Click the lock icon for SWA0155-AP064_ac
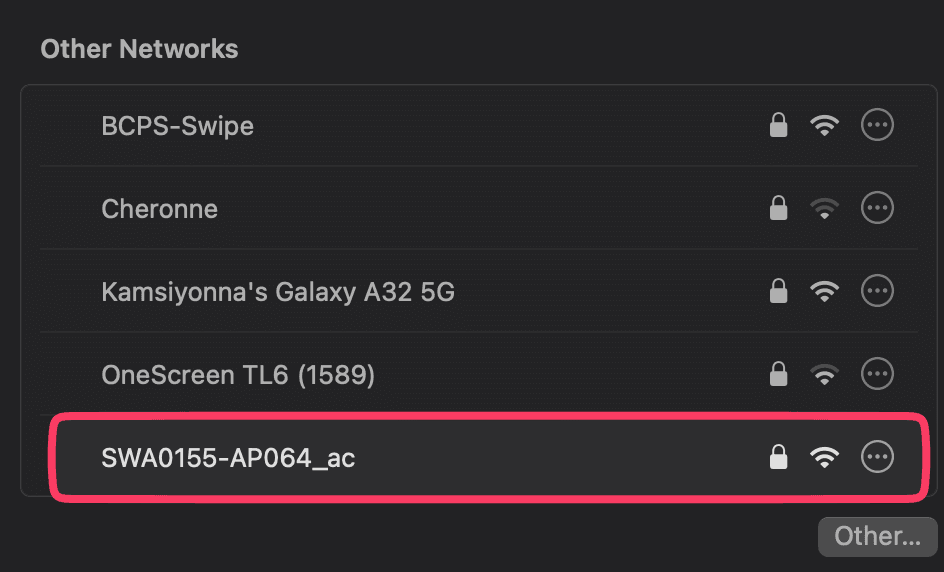The height and width of the screenshot is (572, 944). tap(778, 457)
